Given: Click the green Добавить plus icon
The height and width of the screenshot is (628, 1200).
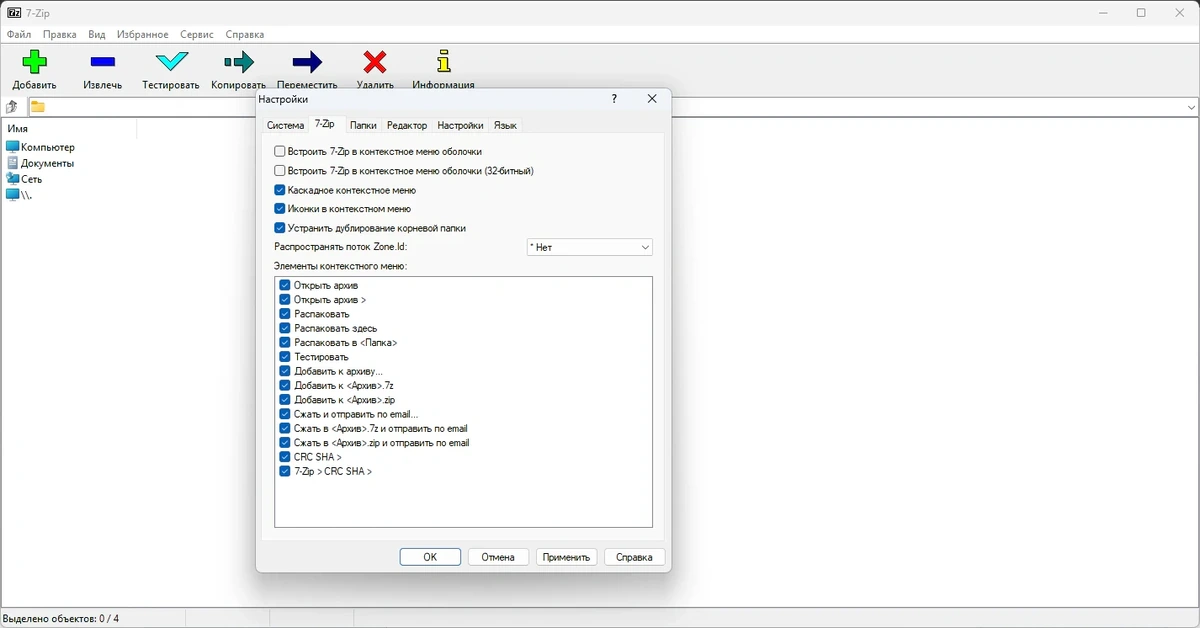Looking at the screenshot, I should (35, 62).
